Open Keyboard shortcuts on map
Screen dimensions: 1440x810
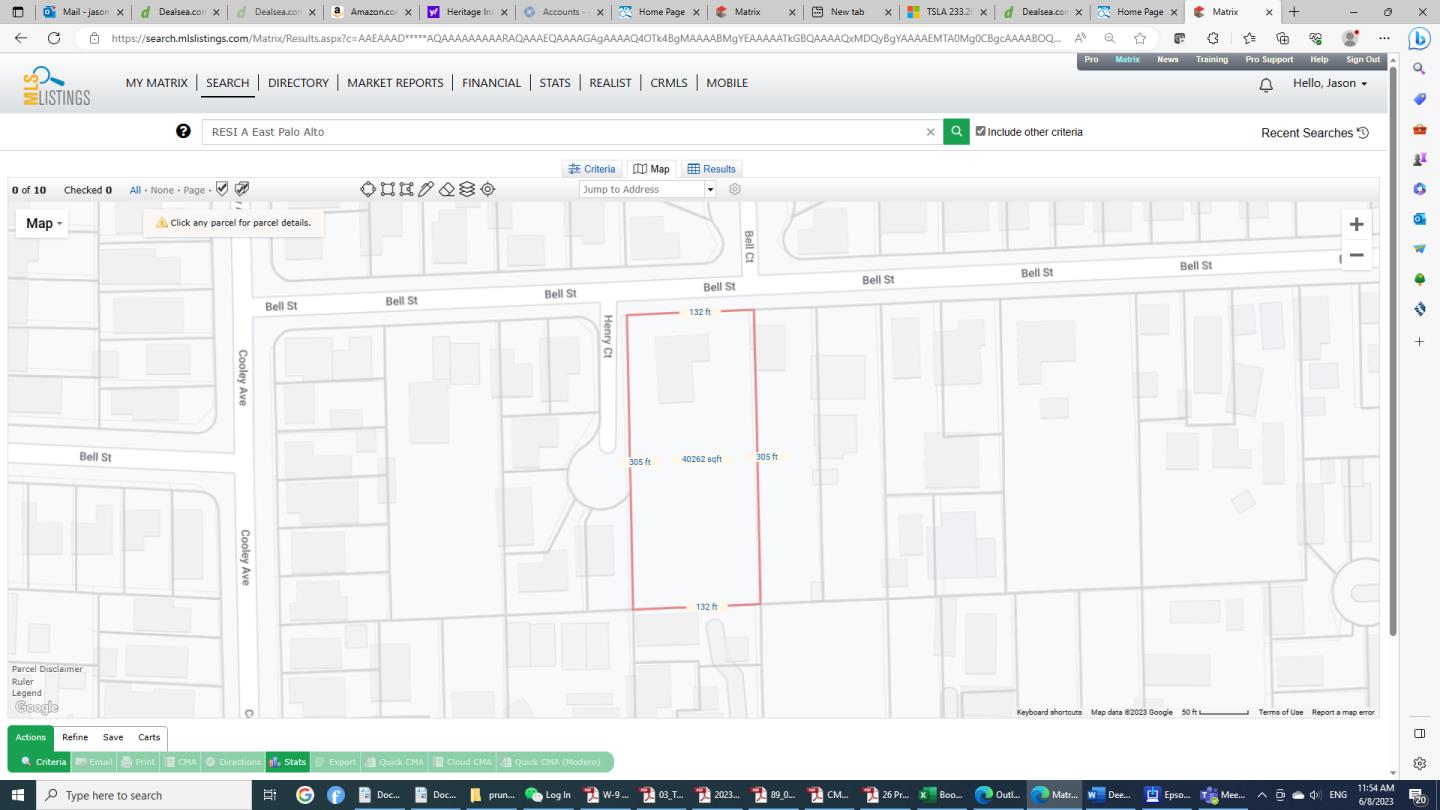click(x=1049, y=712)
